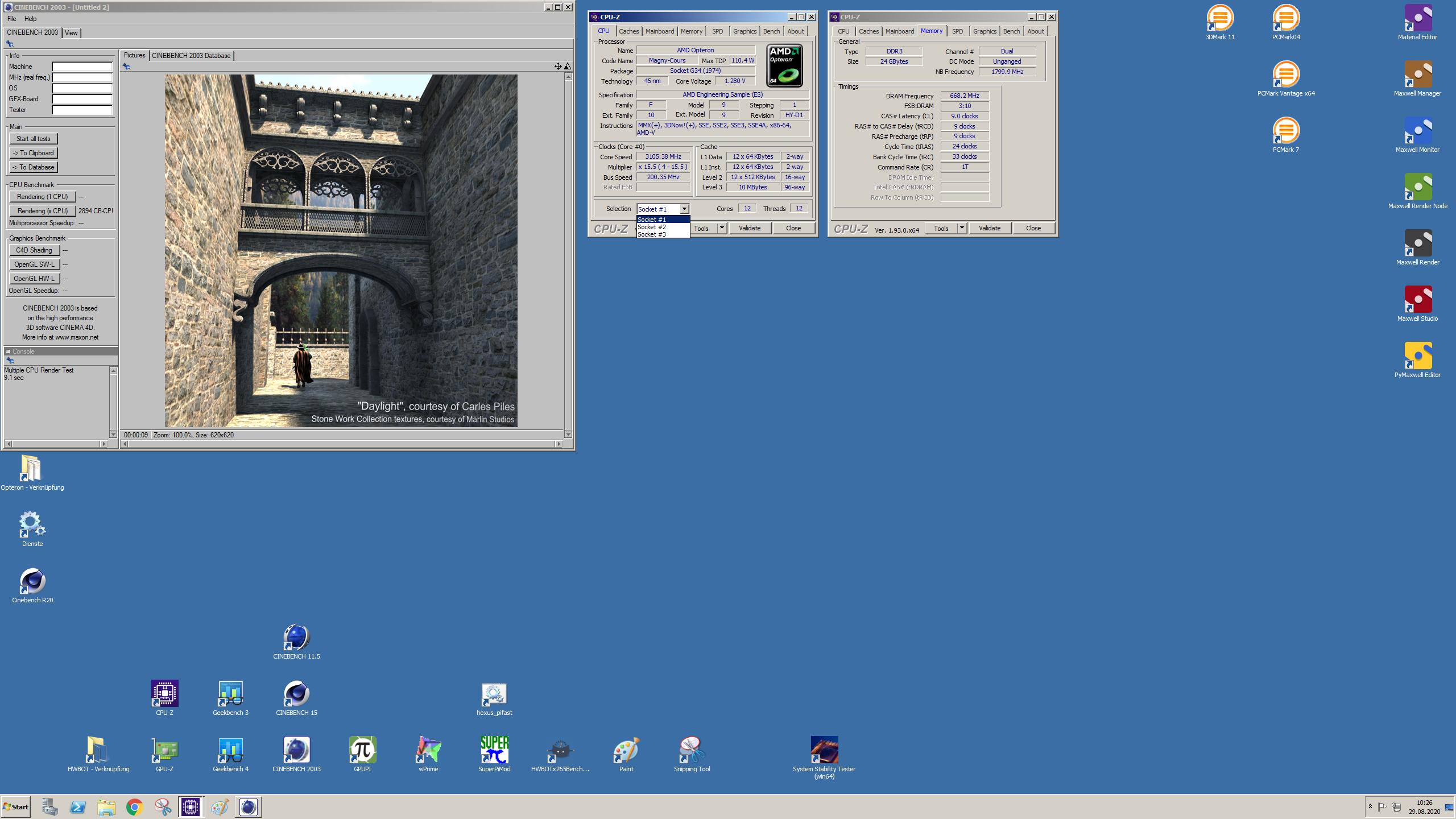1456x819 pixels.
Task: Switch to the View tab in CINEBENCH
Action: click(x=71, y=33)
